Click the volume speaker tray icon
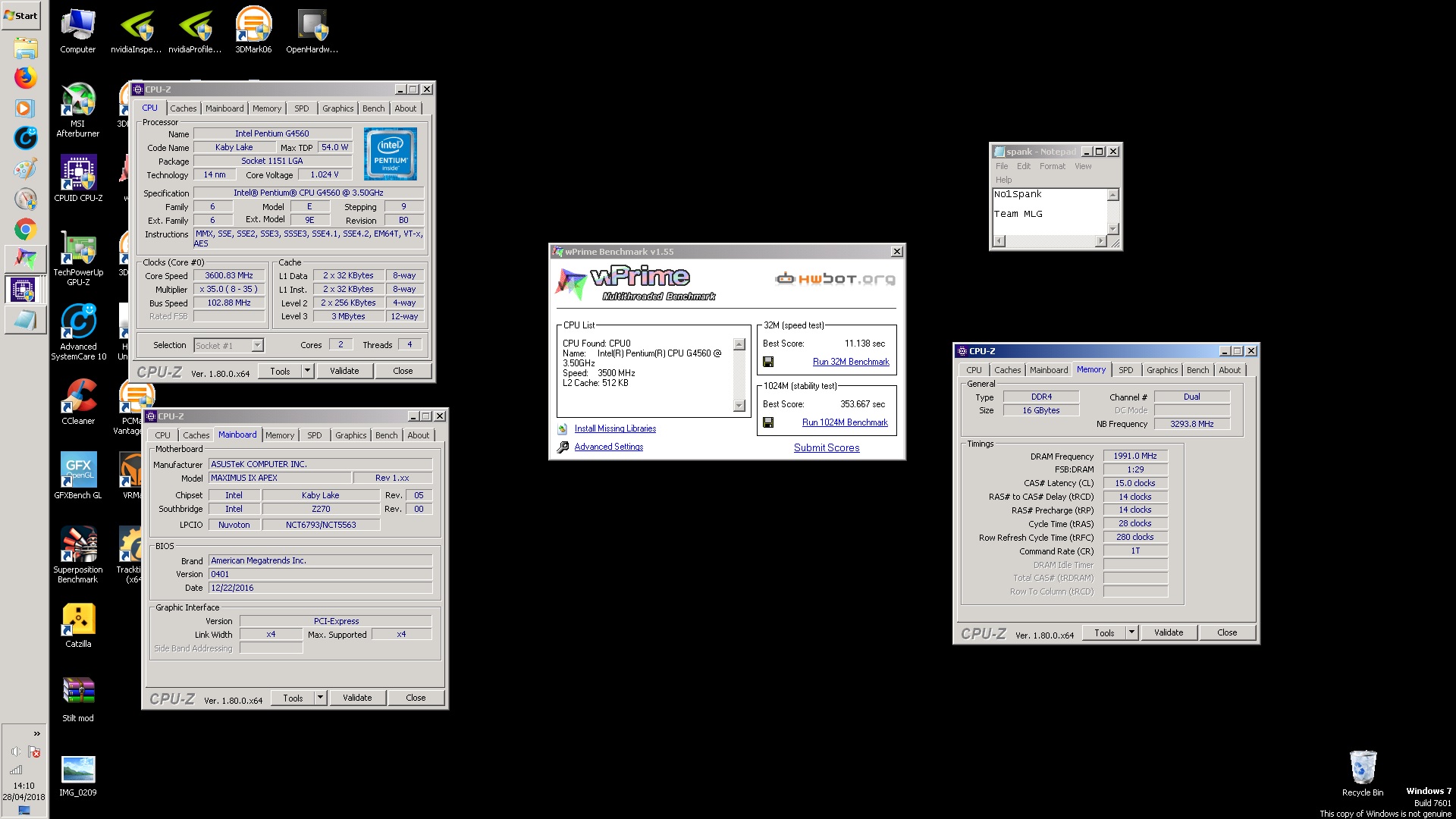Image resolution: width=1456 pixels, height=819 pixels. point(16,752)
